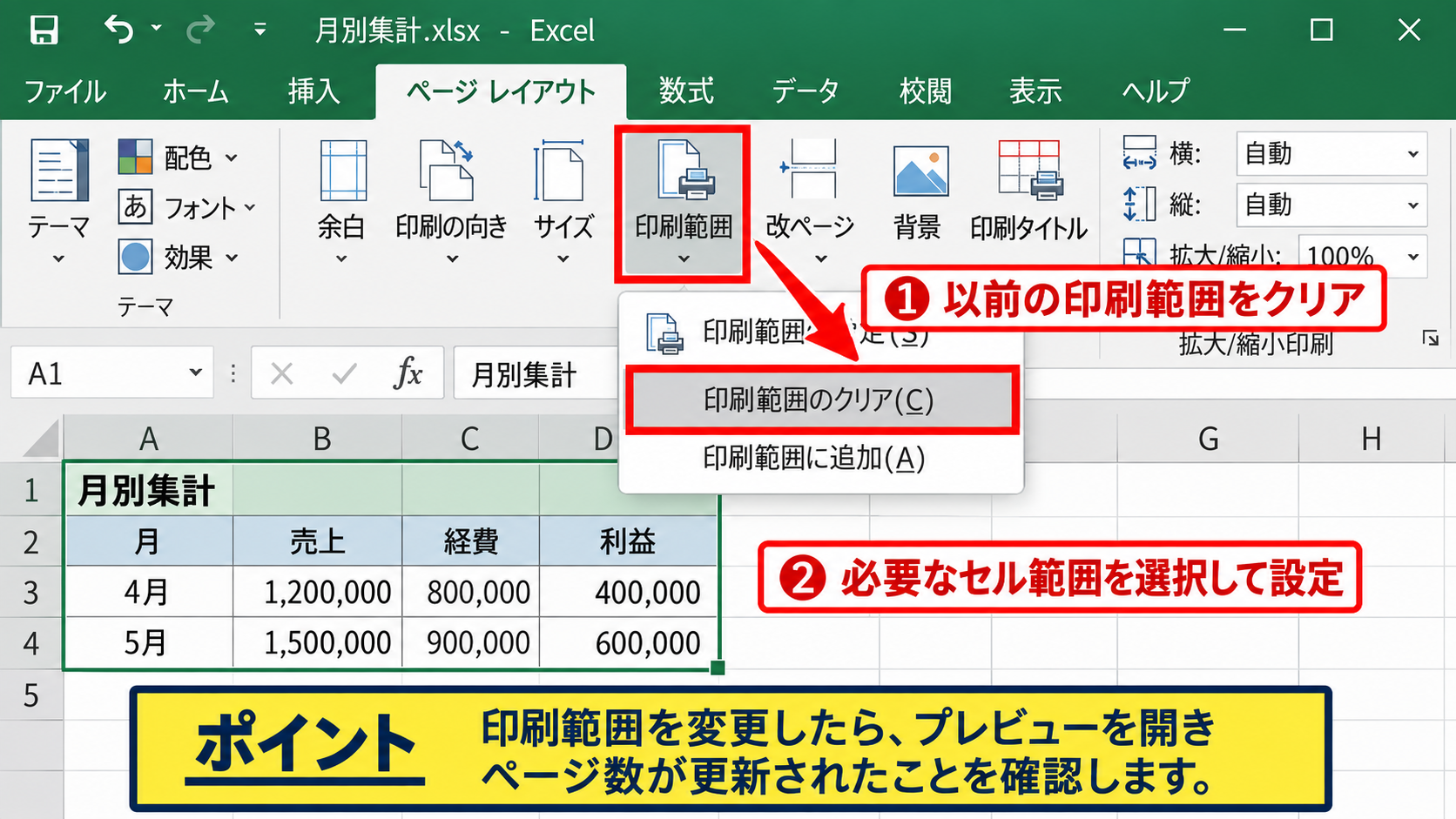The height and width of the screenshot is (819, 1456).
Task: Select row 4 header
Action: pos(31,643)
